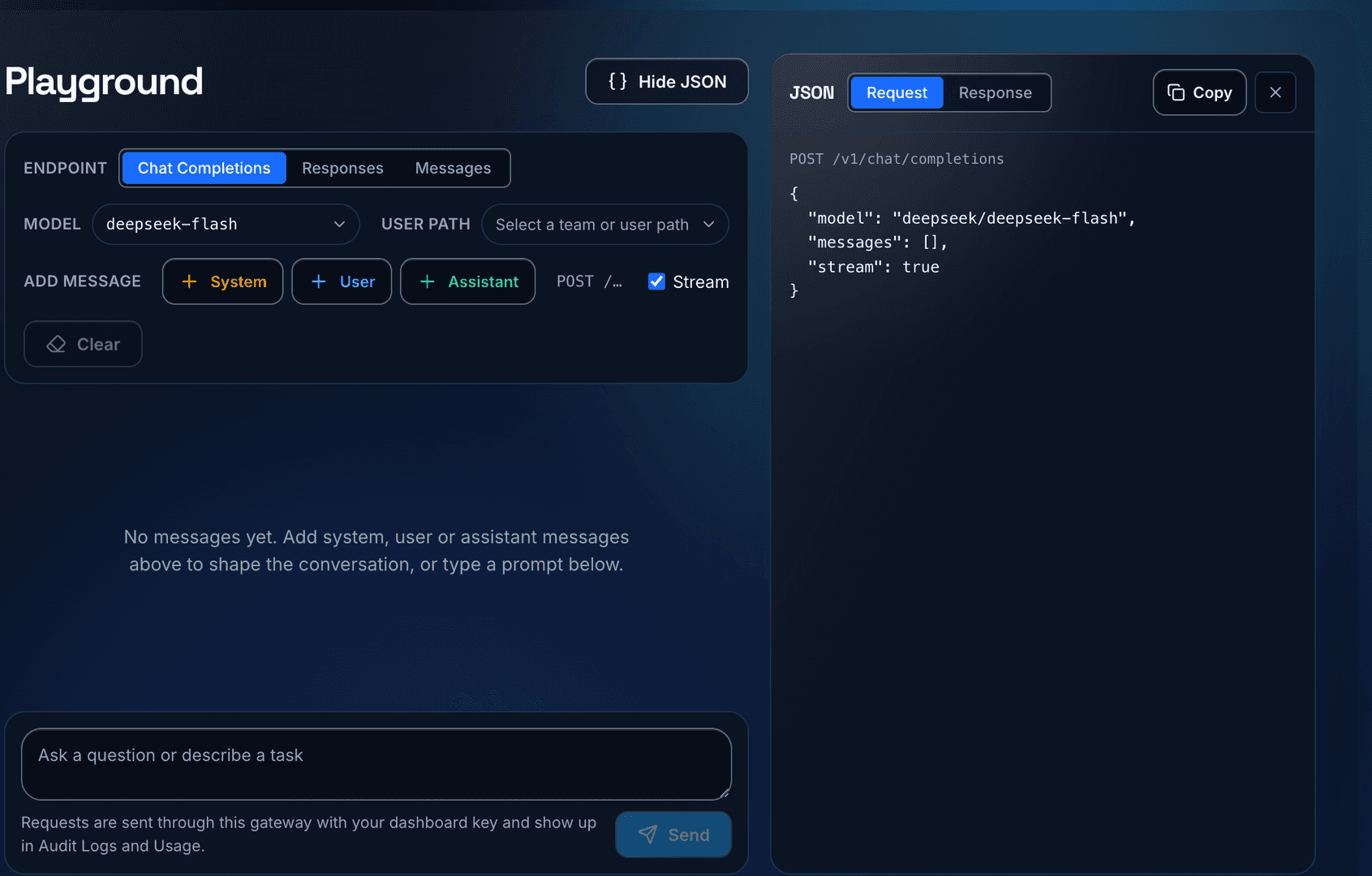The width and height of the screenshot is (1372, 876).
Task: Click the Audit Logs and Usage note
Action: 308,834
